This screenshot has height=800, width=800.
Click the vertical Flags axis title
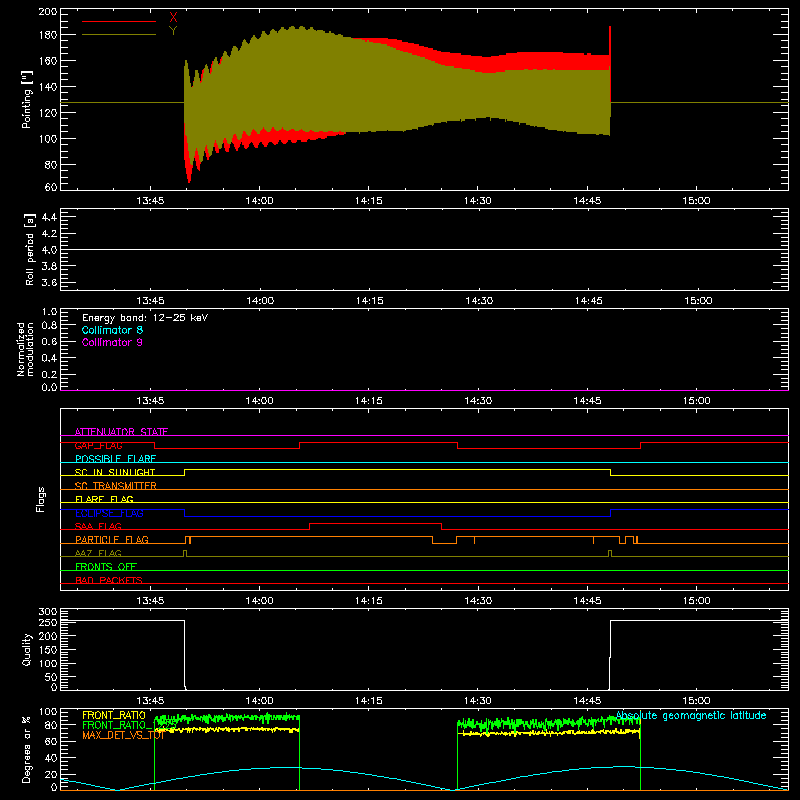(40, 499)
